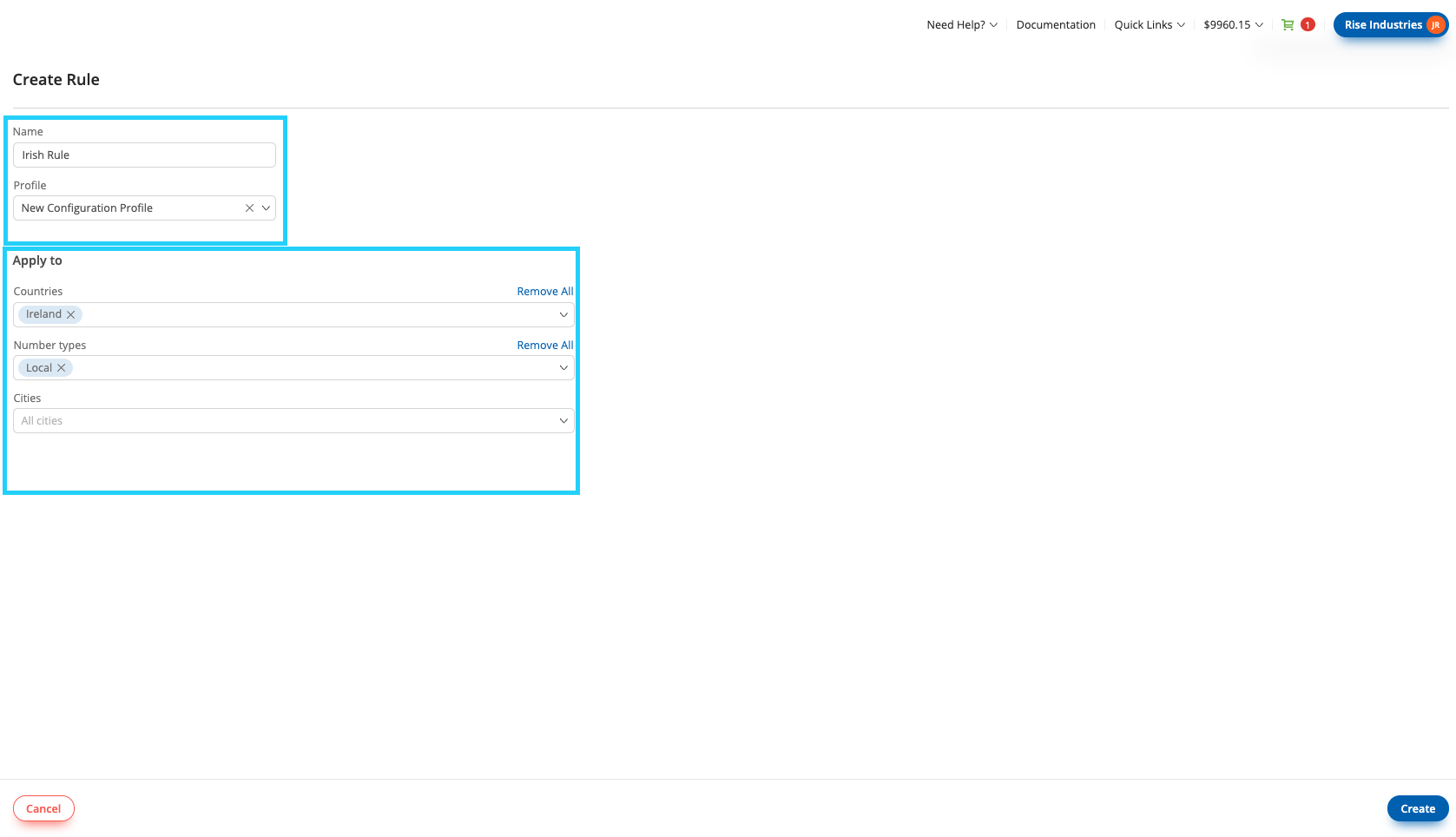Click the All cities placeholder field
The width and height of the screenshot is (1456, 837).
tap(293, 421)
